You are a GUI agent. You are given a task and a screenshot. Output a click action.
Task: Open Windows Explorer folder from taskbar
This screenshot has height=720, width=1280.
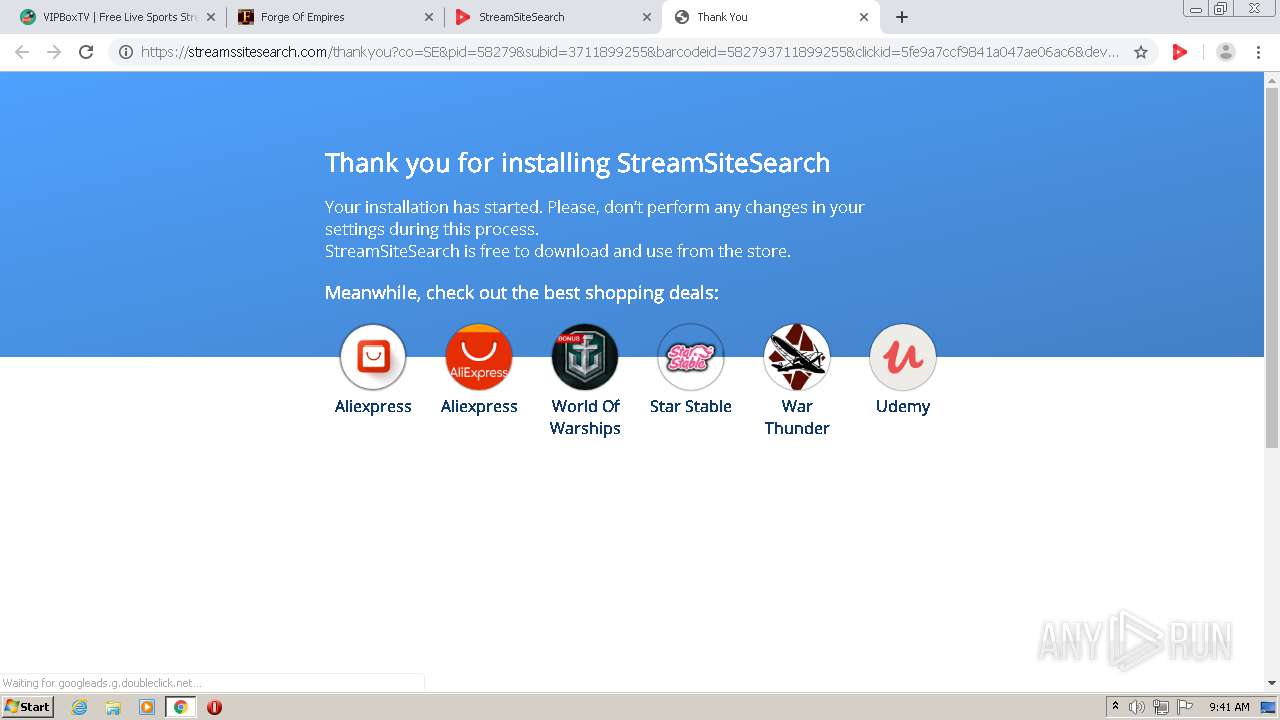[113, 707]
